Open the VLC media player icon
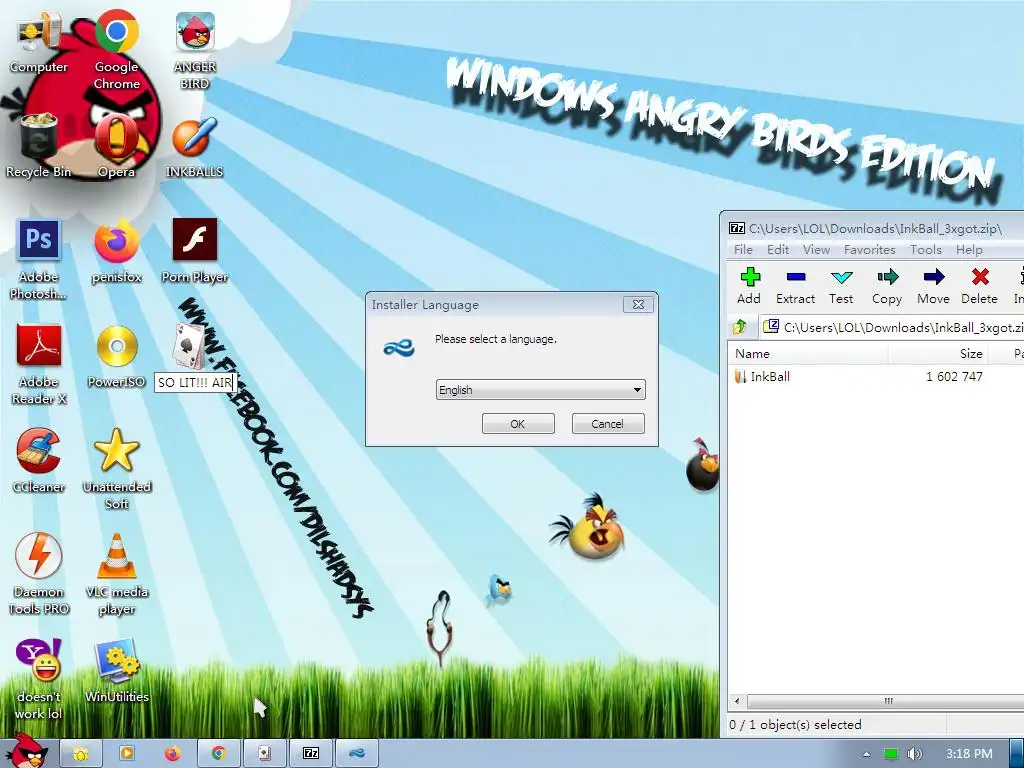 point(116,573)
